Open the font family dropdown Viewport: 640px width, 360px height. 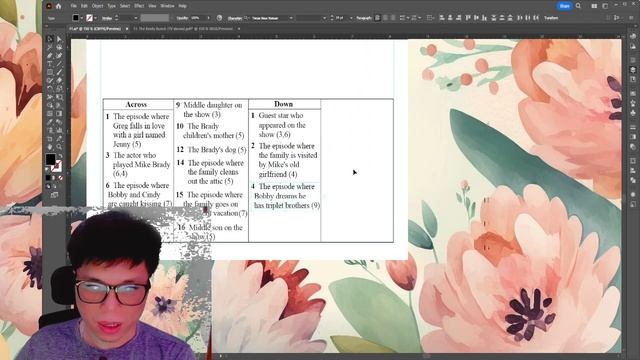[291, 18]
